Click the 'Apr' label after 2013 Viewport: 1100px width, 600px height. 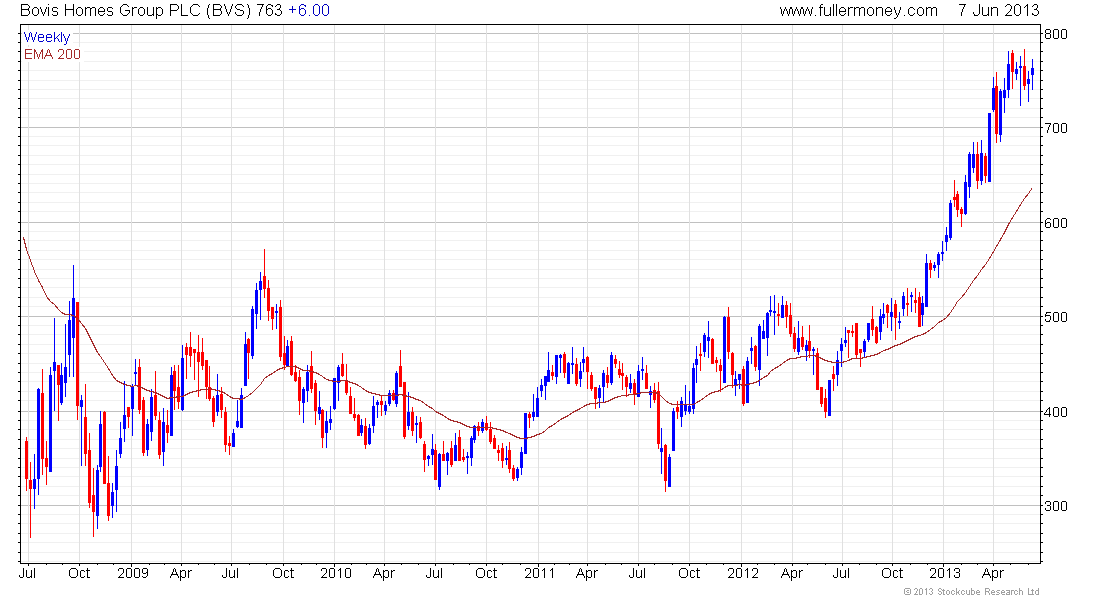click(x=993, y=573)
